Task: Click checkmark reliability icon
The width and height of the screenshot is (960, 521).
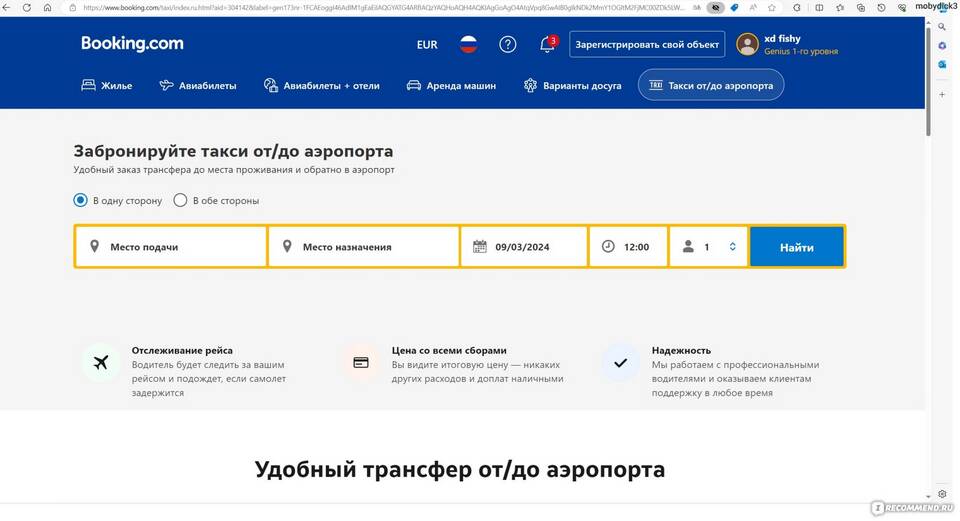Action: pos(620,362)
